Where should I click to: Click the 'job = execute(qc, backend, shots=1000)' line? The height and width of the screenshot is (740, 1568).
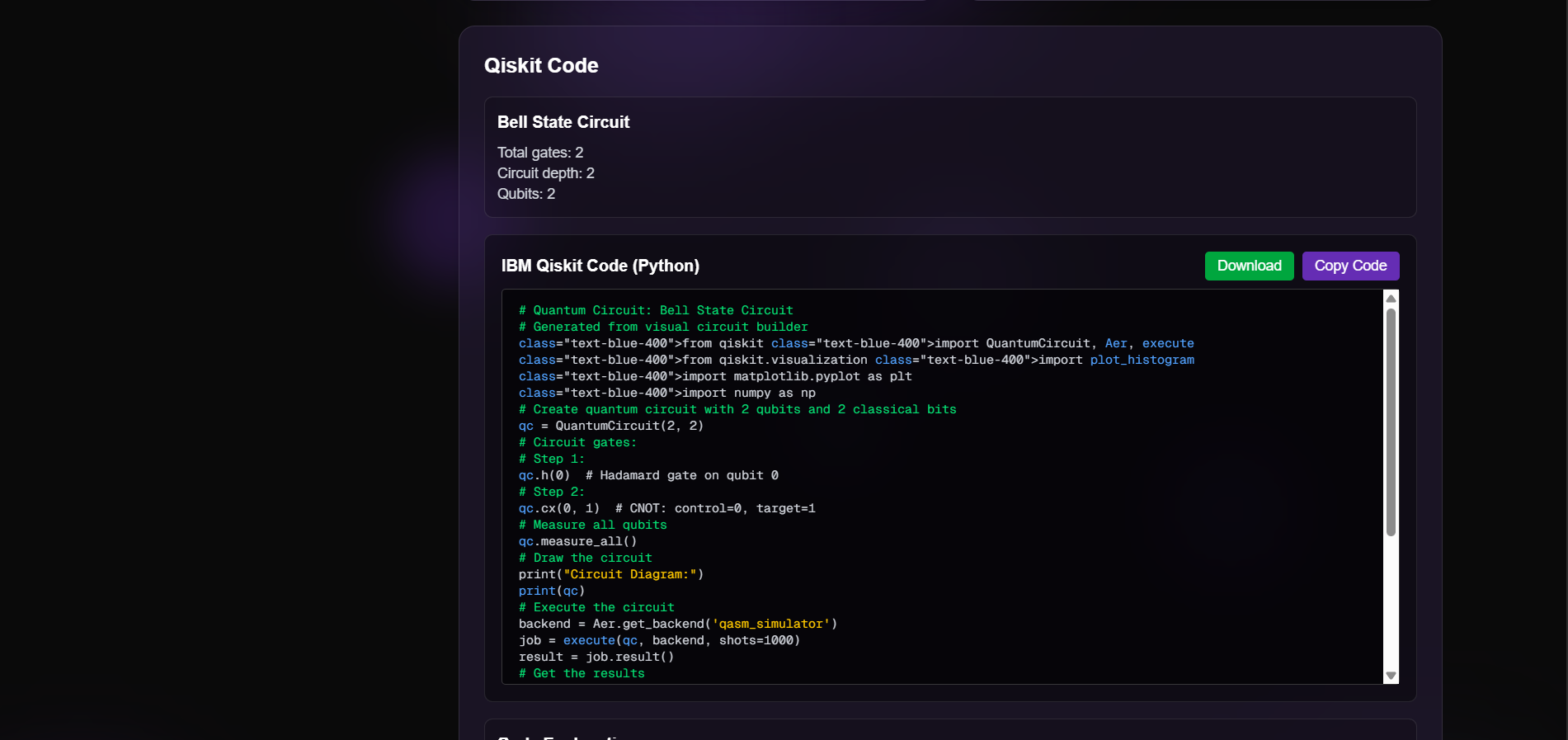click(659, 640)
